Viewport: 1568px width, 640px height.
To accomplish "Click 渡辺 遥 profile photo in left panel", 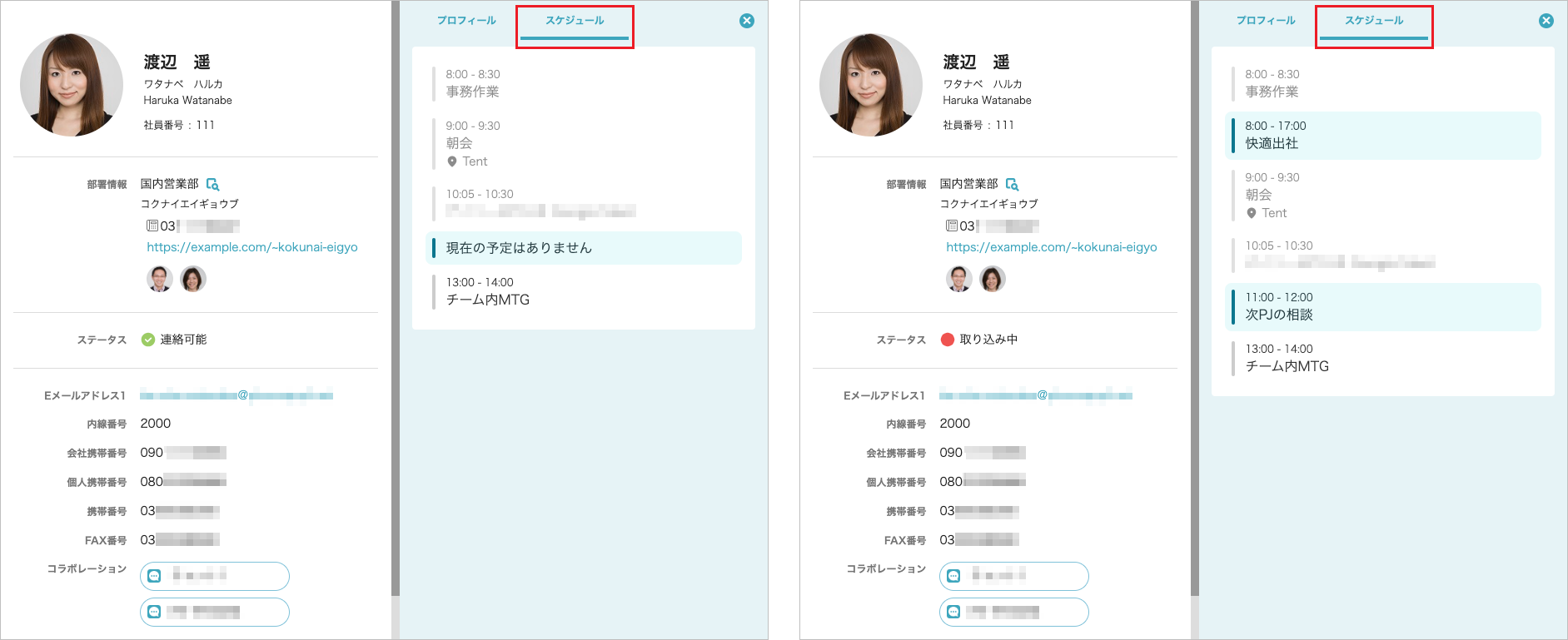I will [72, 85].
